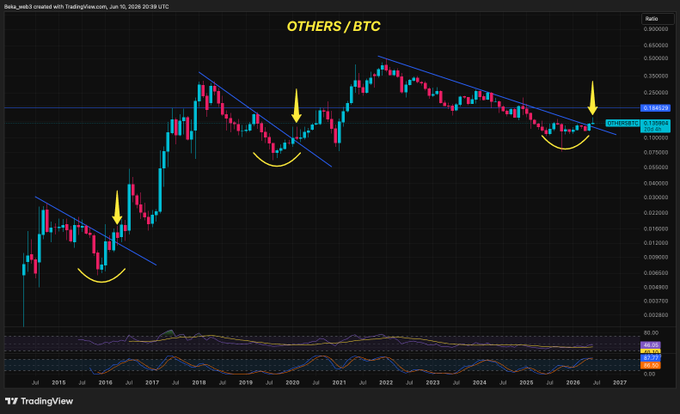Click the 0.250000 price axis label
The height and width of the screenshot is (414, 680).
tap(656, 93)
